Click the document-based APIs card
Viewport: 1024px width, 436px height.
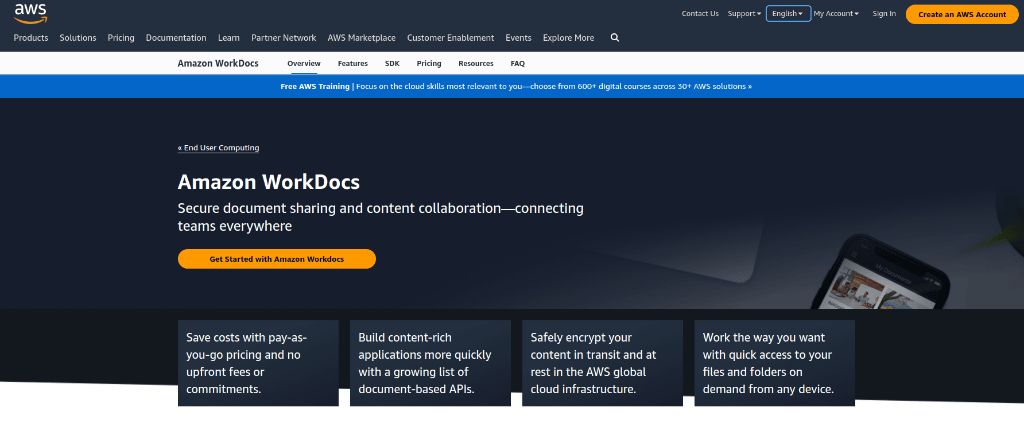430,363
